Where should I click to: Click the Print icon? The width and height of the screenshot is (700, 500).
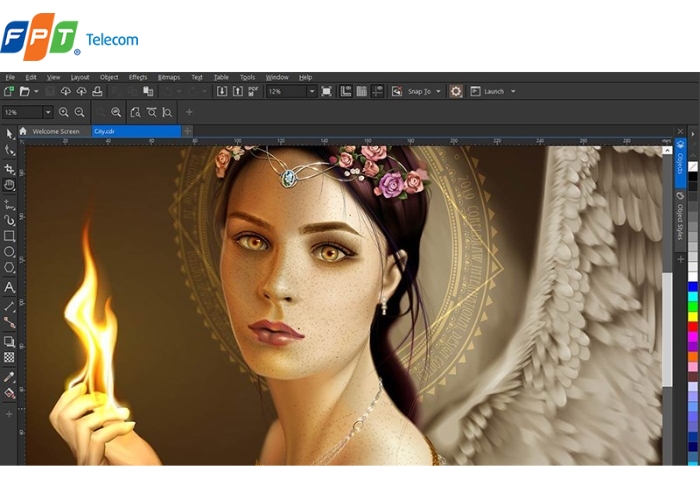click(x=97, y=92)
